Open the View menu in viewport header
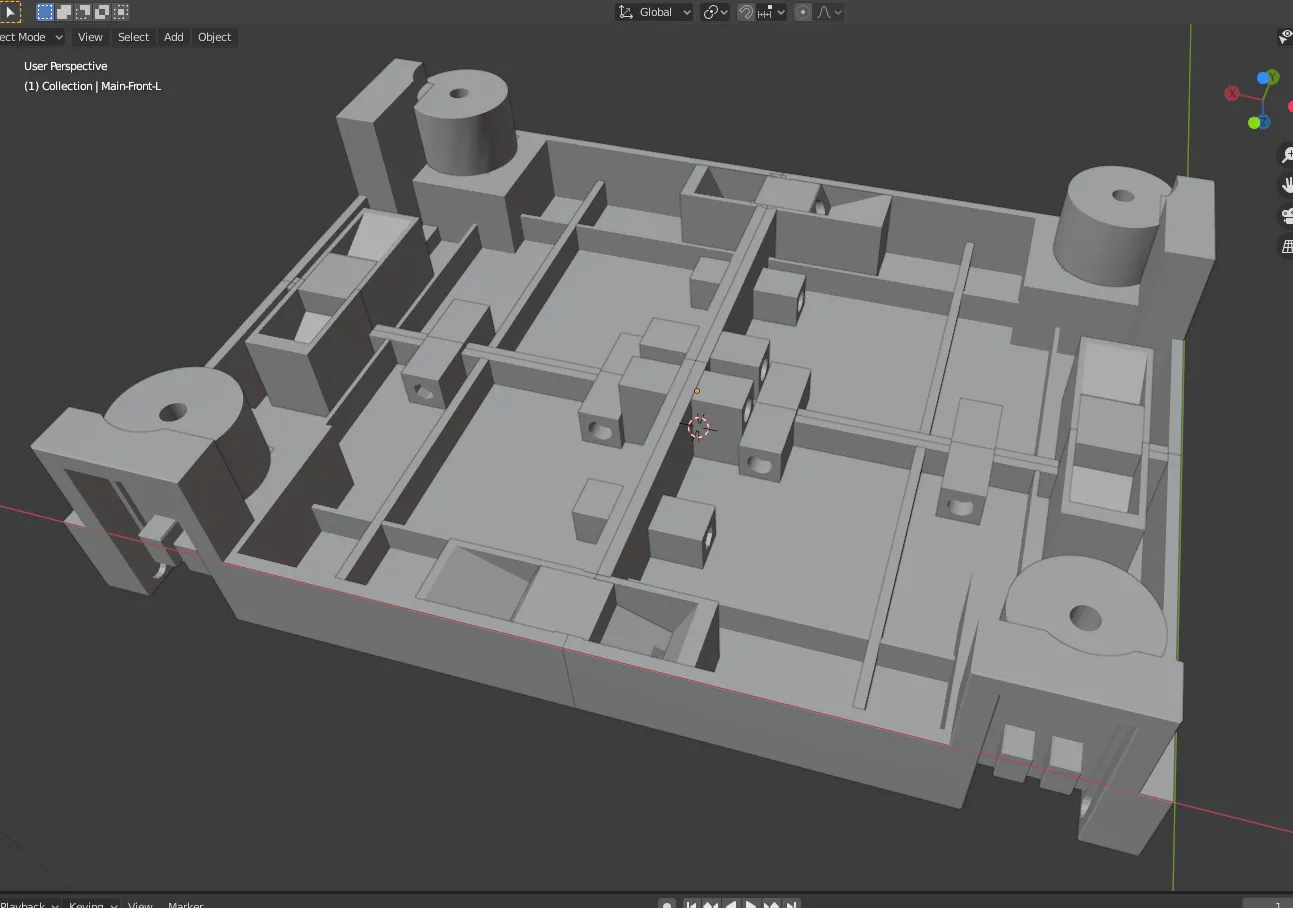 point(90,37)
